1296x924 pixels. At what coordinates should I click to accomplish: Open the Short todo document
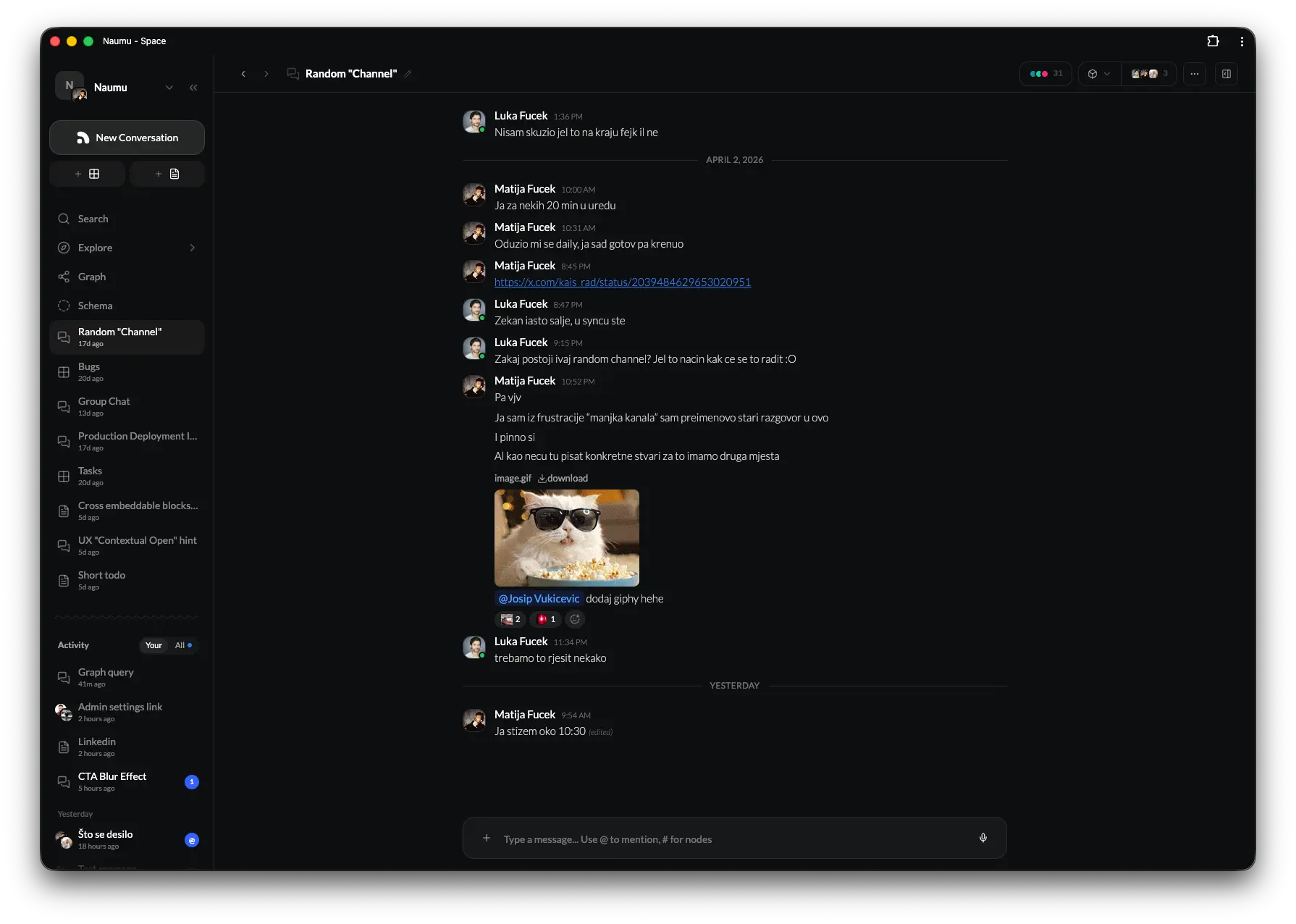coord(127,581)
